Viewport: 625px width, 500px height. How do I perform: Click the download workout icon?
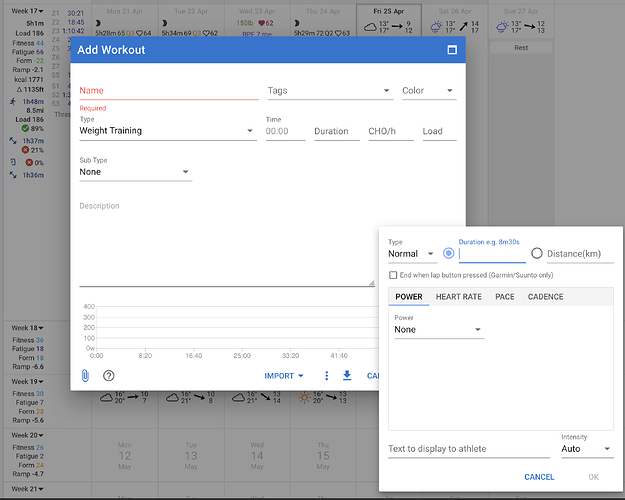click(x=347, y=375)
